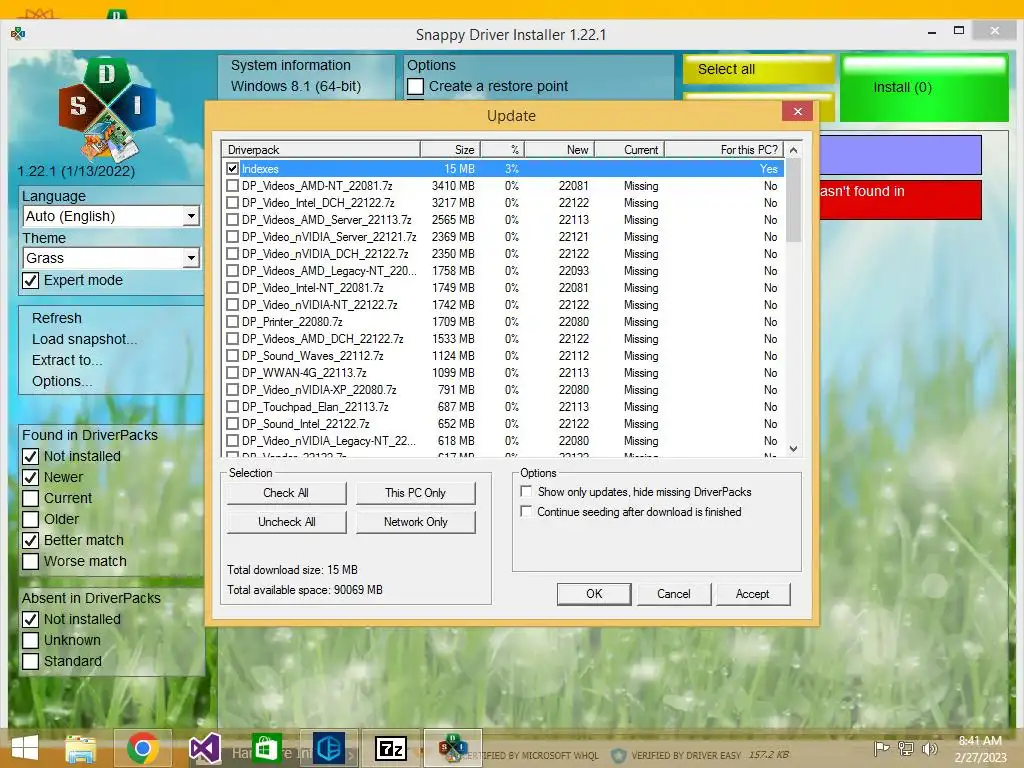
Task: Click the list scroll down arrow
Action: point(793,449)
